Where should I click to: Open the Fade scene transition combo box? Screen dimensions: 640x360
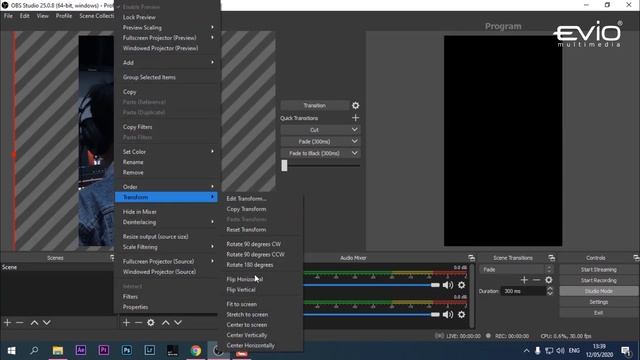click(x=516, y=269)
